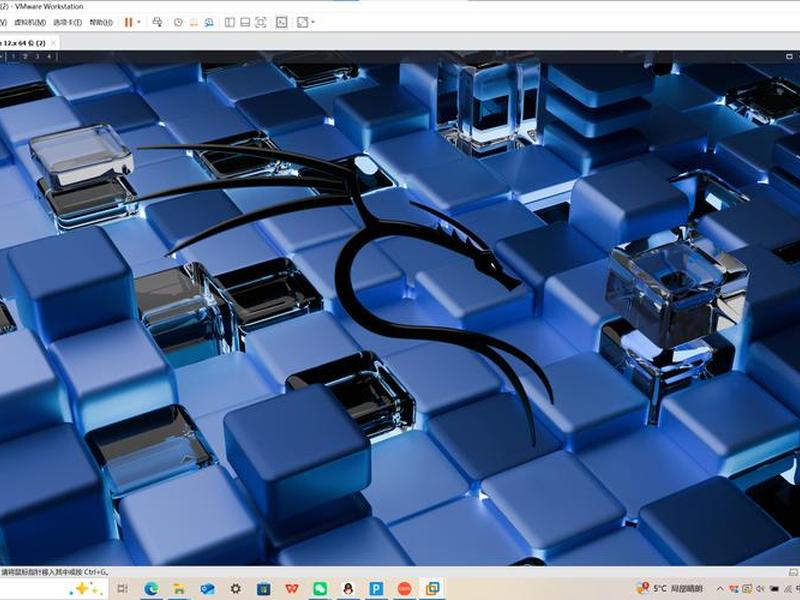This screenshot has width=800, height=600.
Task: Open the red round app taskbar icon
Action: 405,589
